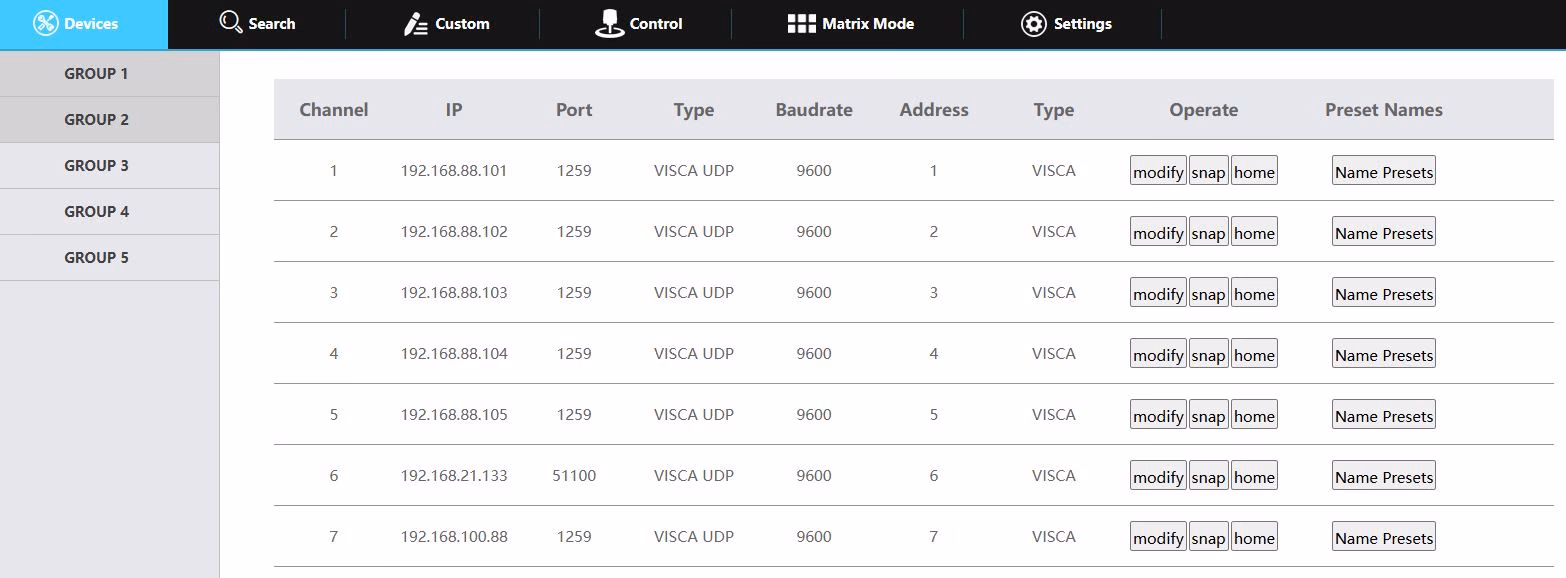Screen dimensions: 1566x578
Task: Click the Matrix Mode grid icon
Action: click(x=801, y=24)
